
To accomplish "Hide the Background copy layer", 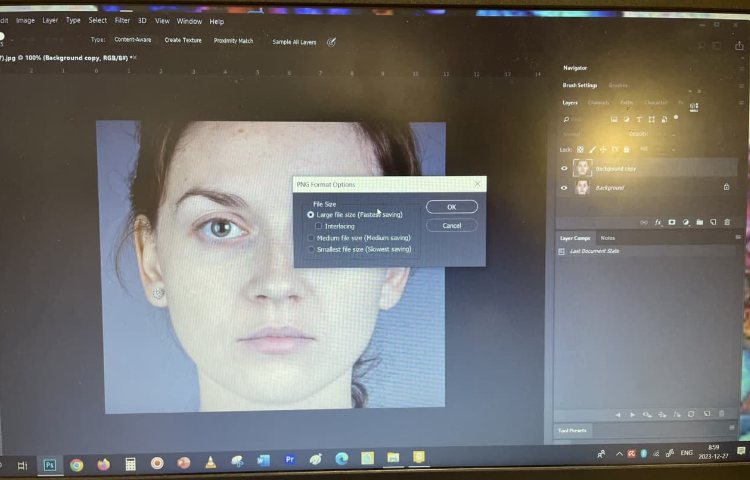I will pos(564,169).
